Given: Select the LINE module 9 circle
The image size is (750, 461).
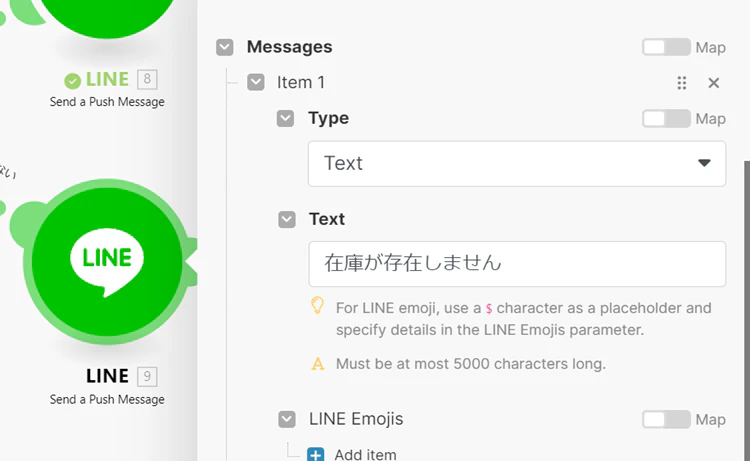Looking at the screenshot, I should pos(107,262).
